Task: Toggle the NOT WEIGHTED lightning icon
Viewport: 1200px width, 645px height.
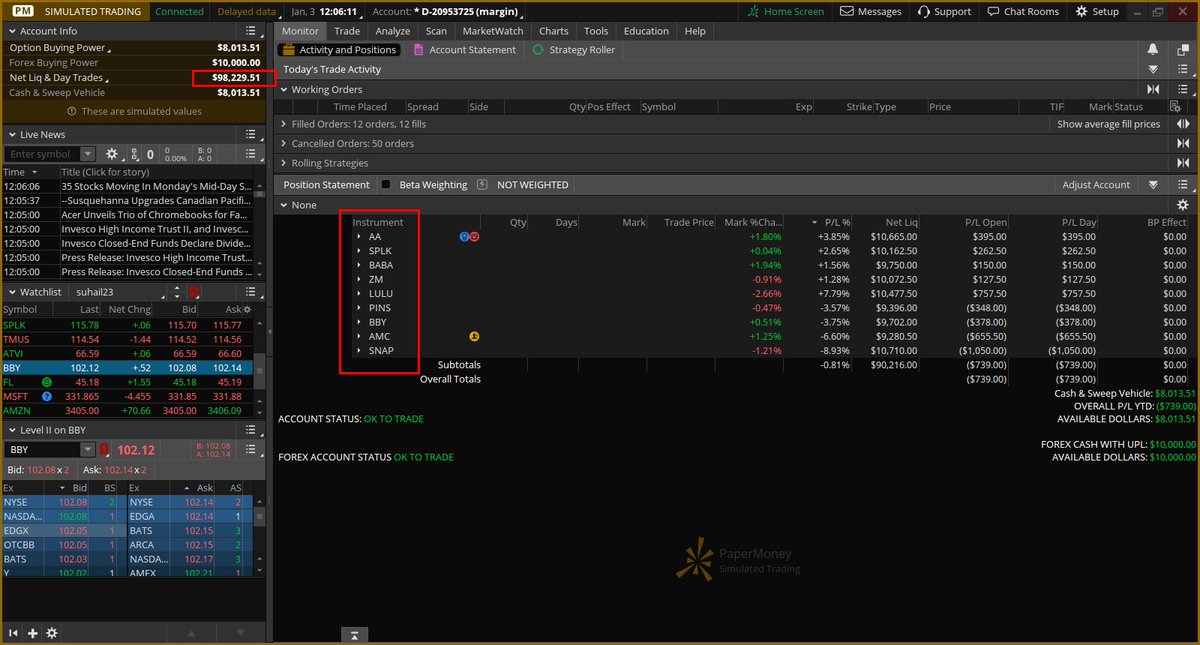Action: tap(482, 185)
